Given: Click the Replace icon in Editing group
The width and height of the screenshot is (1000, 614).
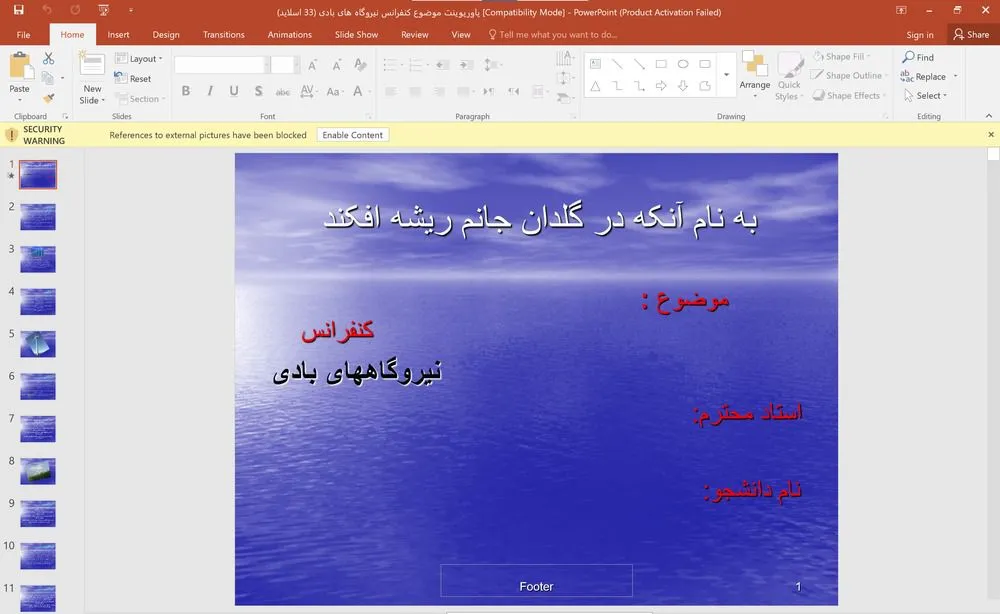Looking at the screenshot, I should click(926, 76).
